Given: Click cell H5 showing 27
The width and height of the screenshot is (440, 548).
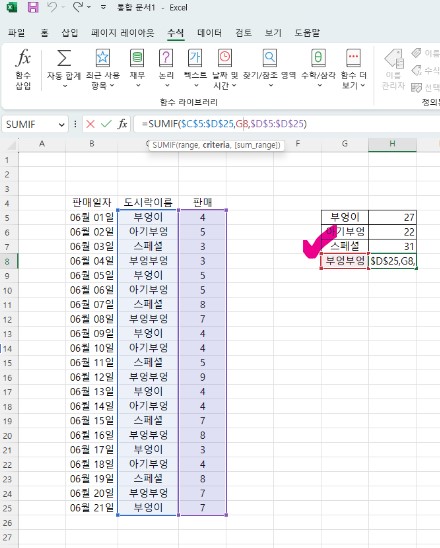Looking at the screenshot, I should 392,217.
